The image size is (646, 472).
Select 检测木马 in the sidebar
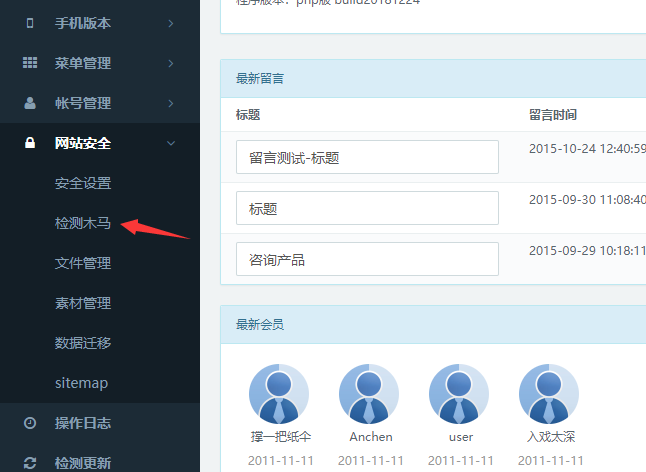[x=83, y=223]
